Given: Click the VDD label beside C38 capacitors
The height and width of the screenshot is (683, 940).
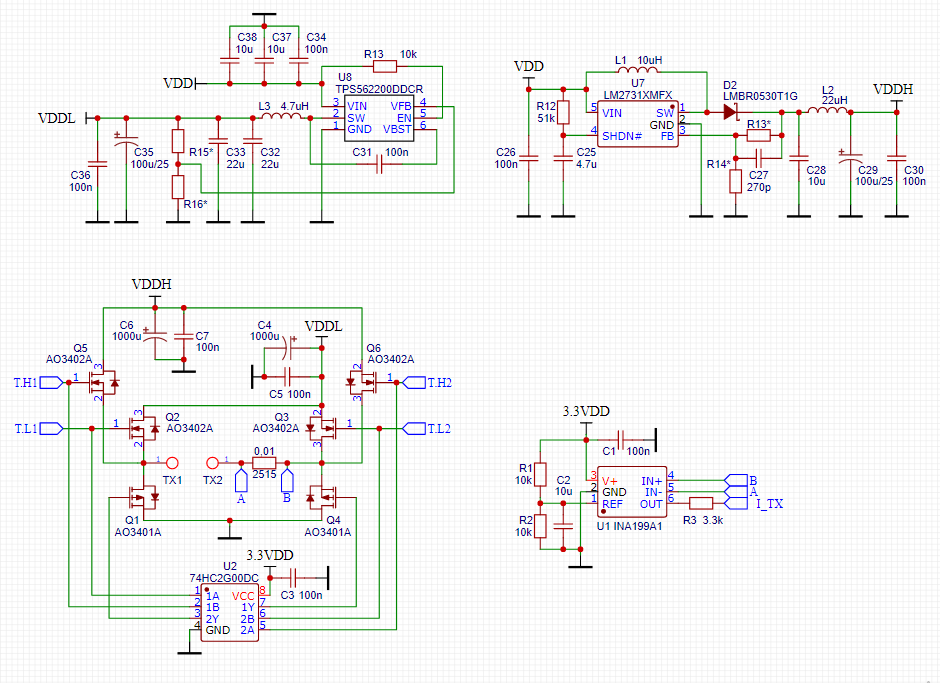Looking at the screenshot, I should pyautogui.click(x=178, y=83).
